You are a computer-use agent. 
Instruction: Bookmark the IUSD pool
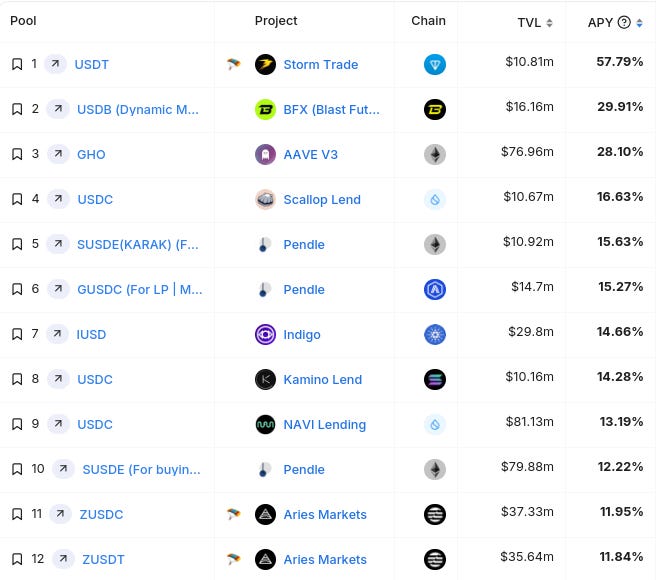click(x=17, y=334)
